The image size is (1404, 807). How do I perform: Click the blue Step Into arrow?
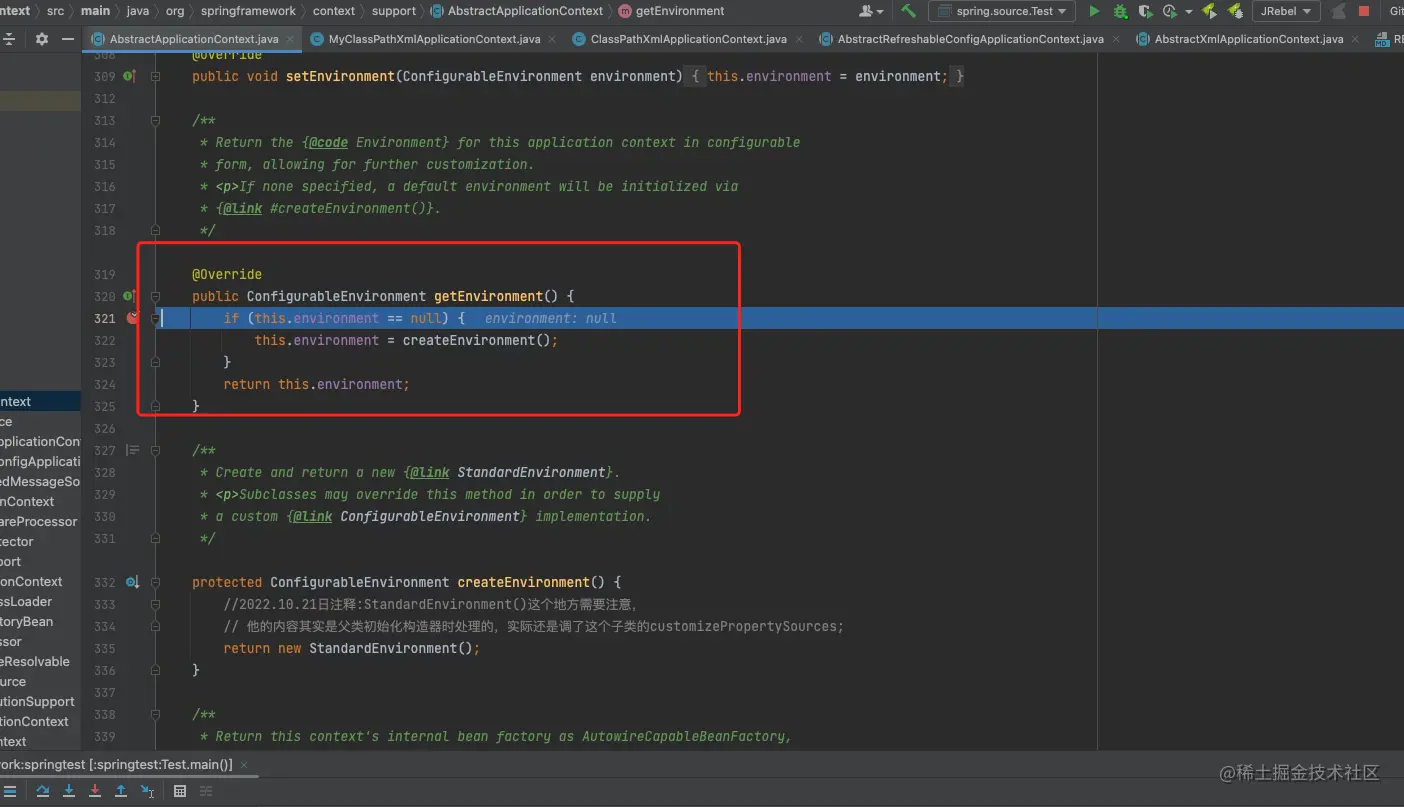click(69, 791)
